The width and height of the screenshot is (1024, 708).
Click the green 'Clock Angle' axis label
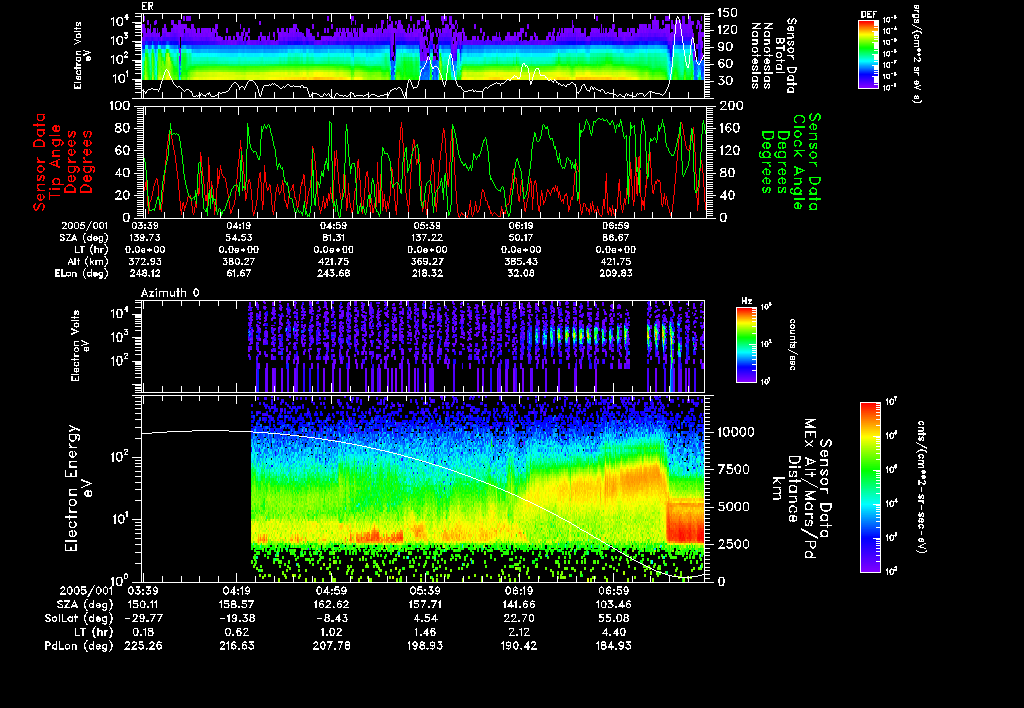(797, 162)
